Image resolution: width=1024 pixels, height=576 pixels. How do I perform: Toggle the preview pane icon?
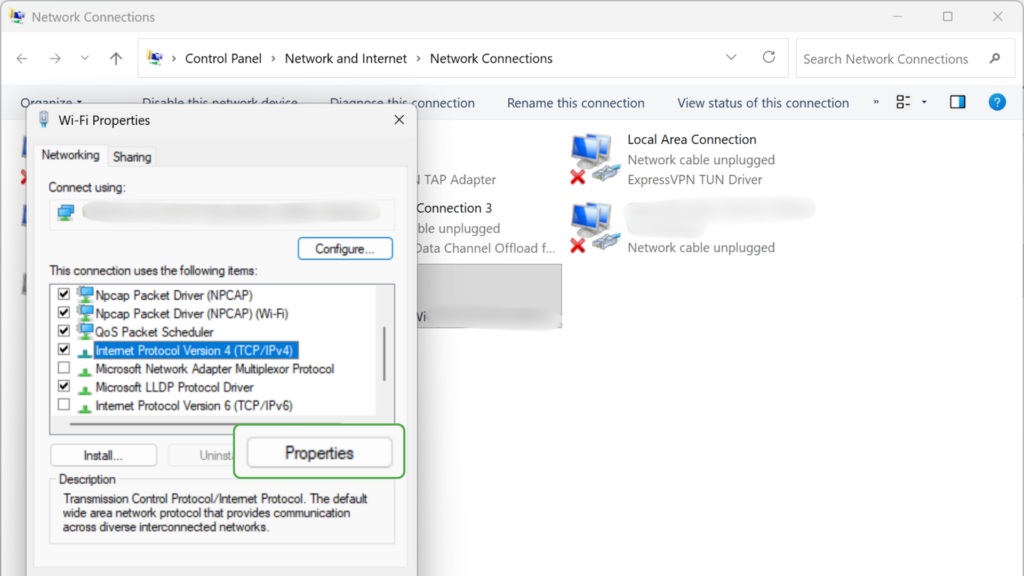(x=957, y=102)
